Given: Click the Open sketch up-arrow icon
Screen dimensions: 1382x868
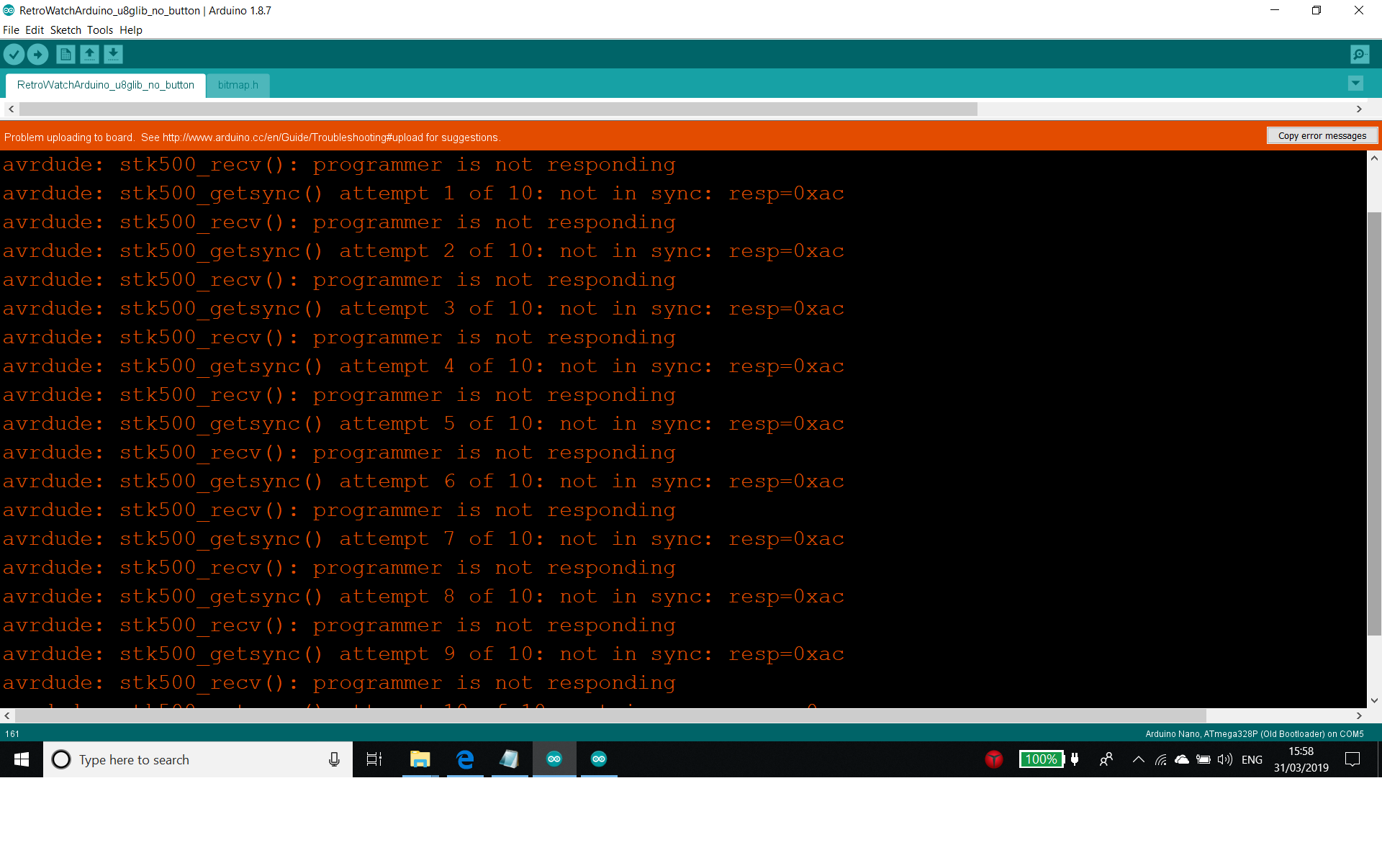Looking at the screenshot, I should coord(89,55).
